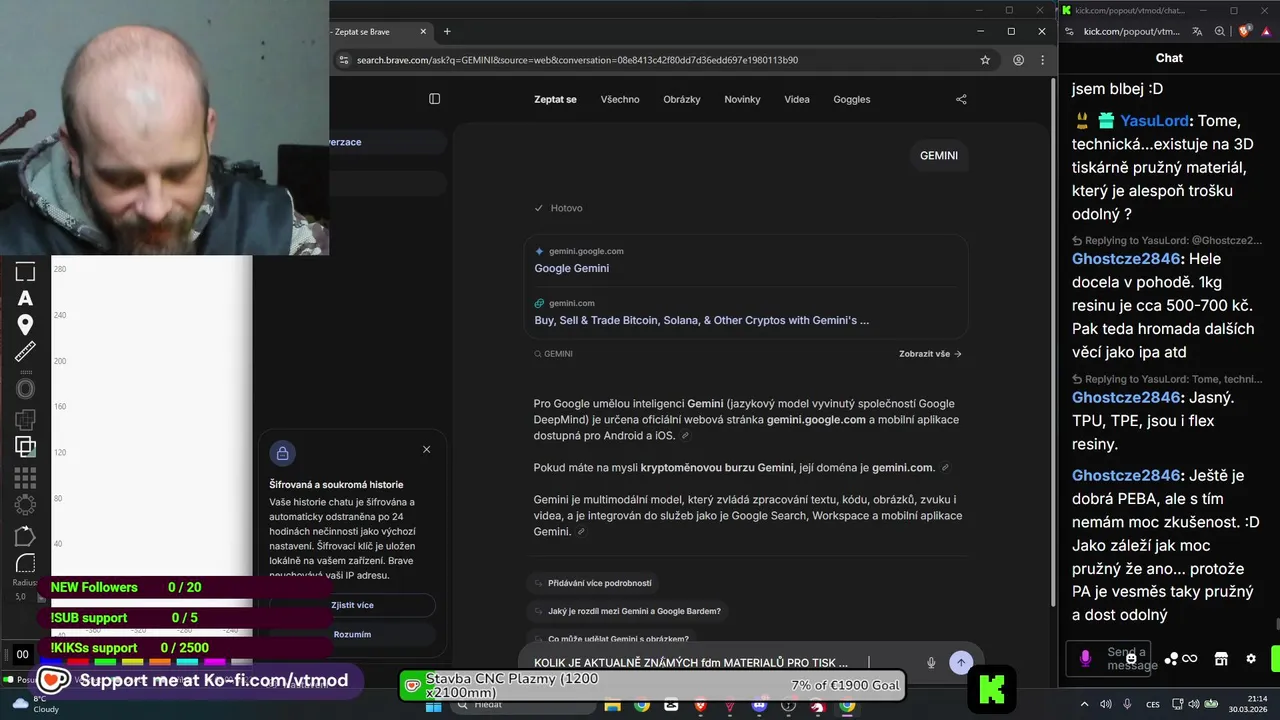
Task: Click the share icon in Brave search
Action: tap(961, 99)
